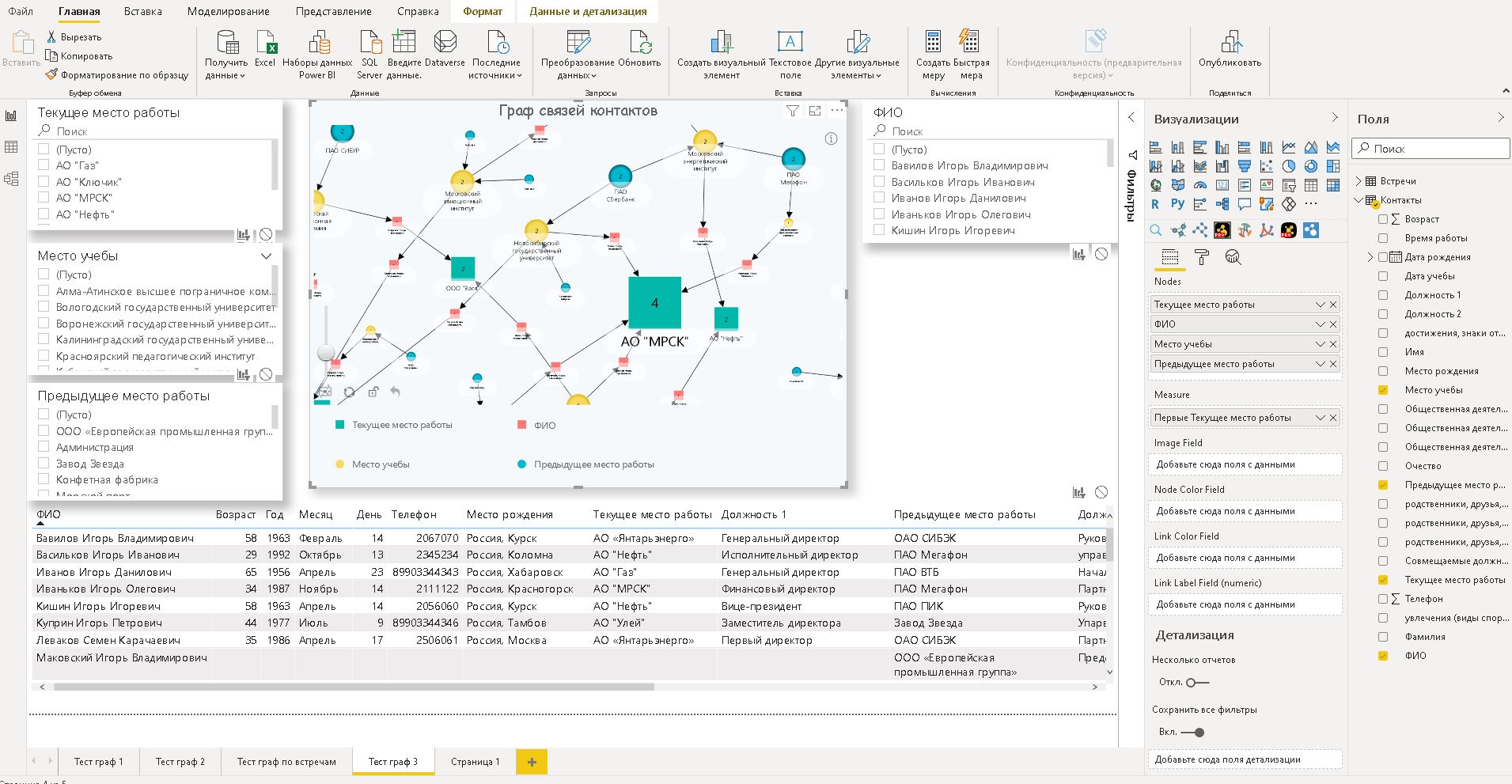The width and height of the screenshot is (1512, 784).
Task: Insert an R script visual
Action: (x=1155, y=204)
